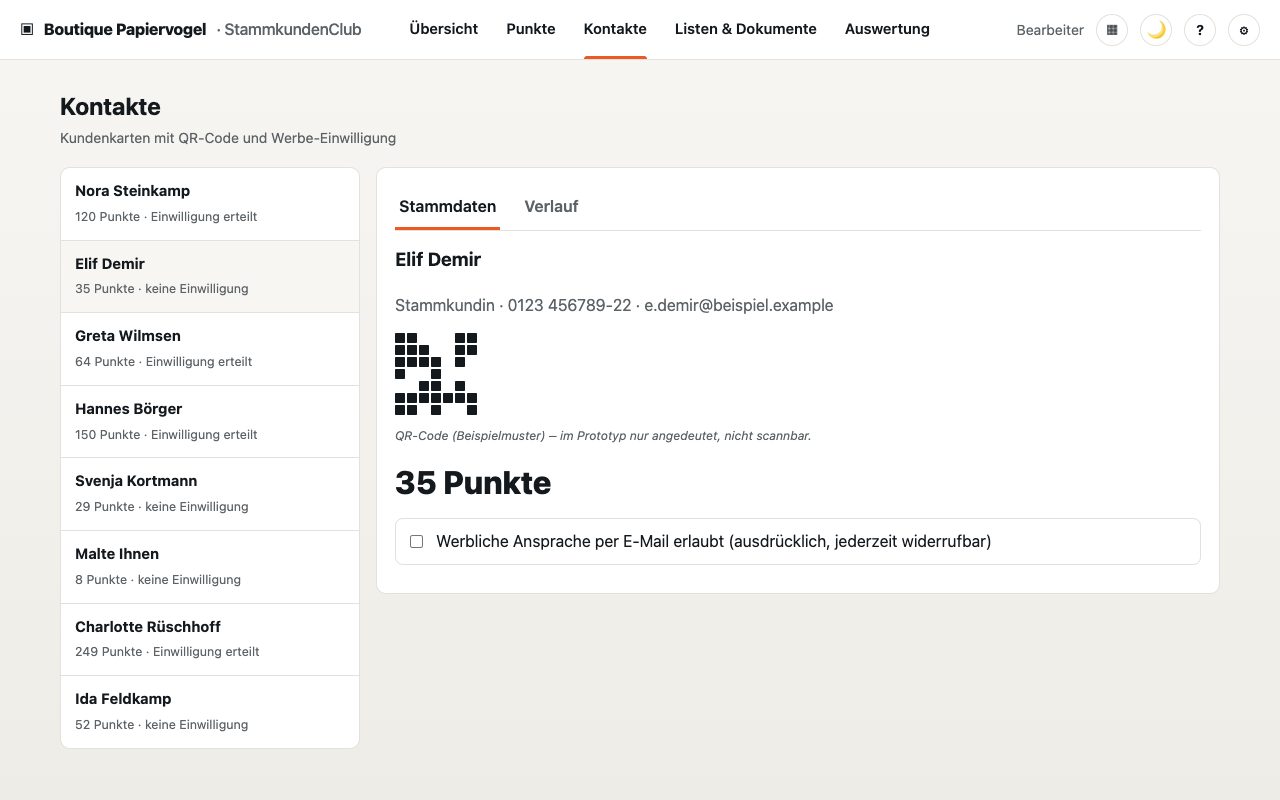Click the "StammkundenClub" text in the header
The image size is (1280, 800).
coord(293,29)
